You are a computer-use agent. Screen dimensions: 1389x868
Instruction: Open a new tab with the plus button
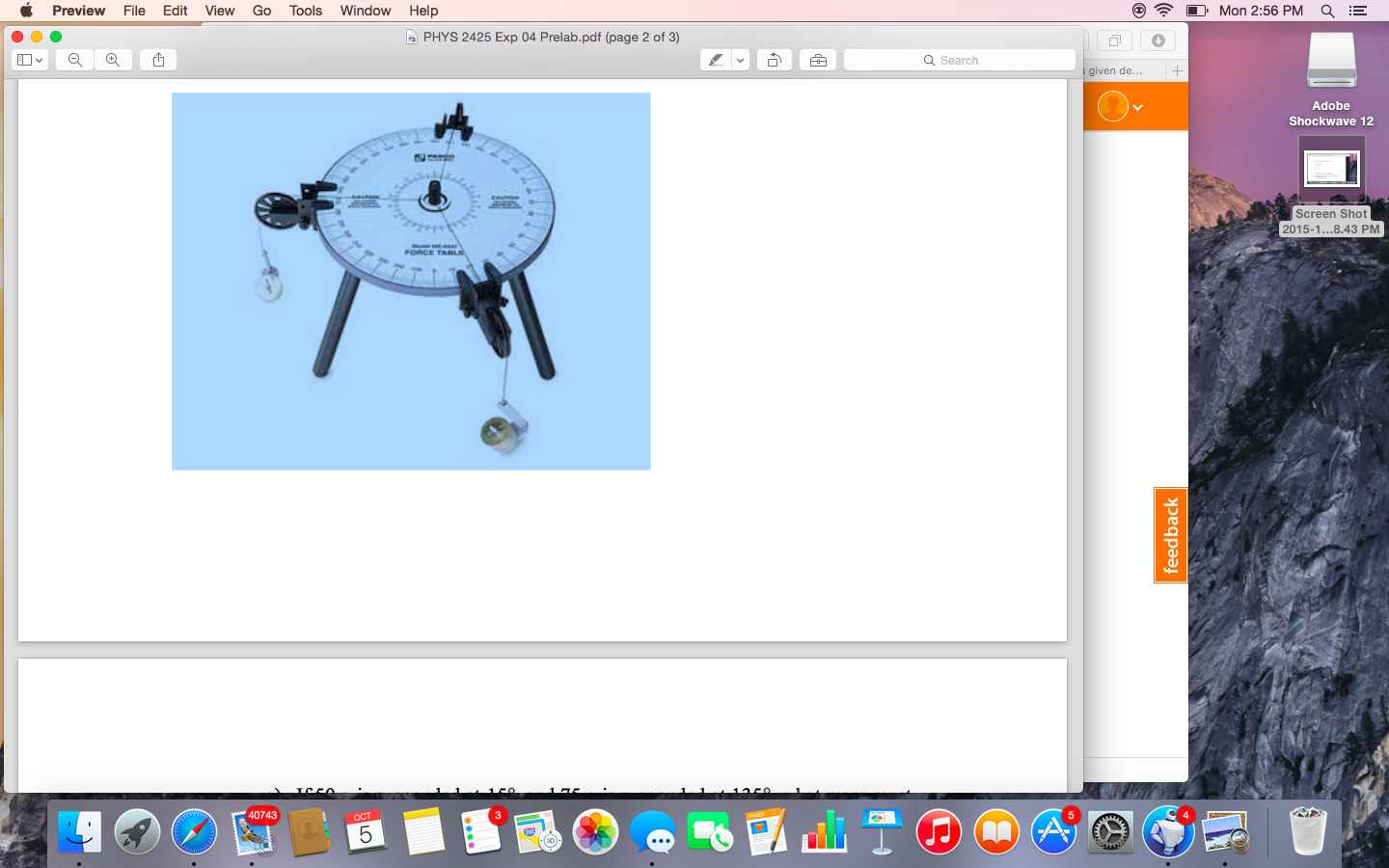click(1177, 70)
